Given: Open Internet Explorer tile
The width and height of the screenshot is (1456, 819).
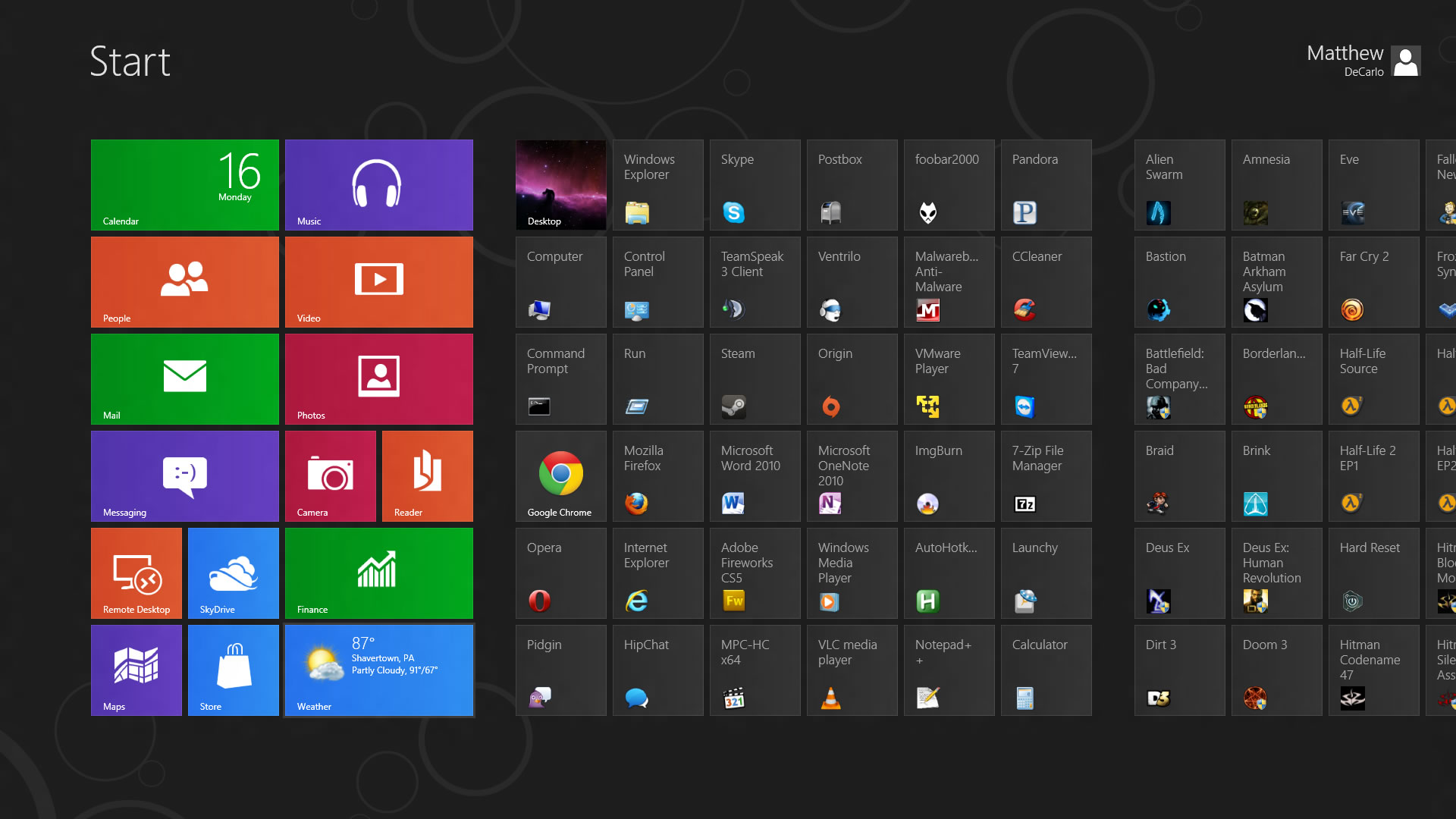Looking at the screenshot, I should click(658, 573).
